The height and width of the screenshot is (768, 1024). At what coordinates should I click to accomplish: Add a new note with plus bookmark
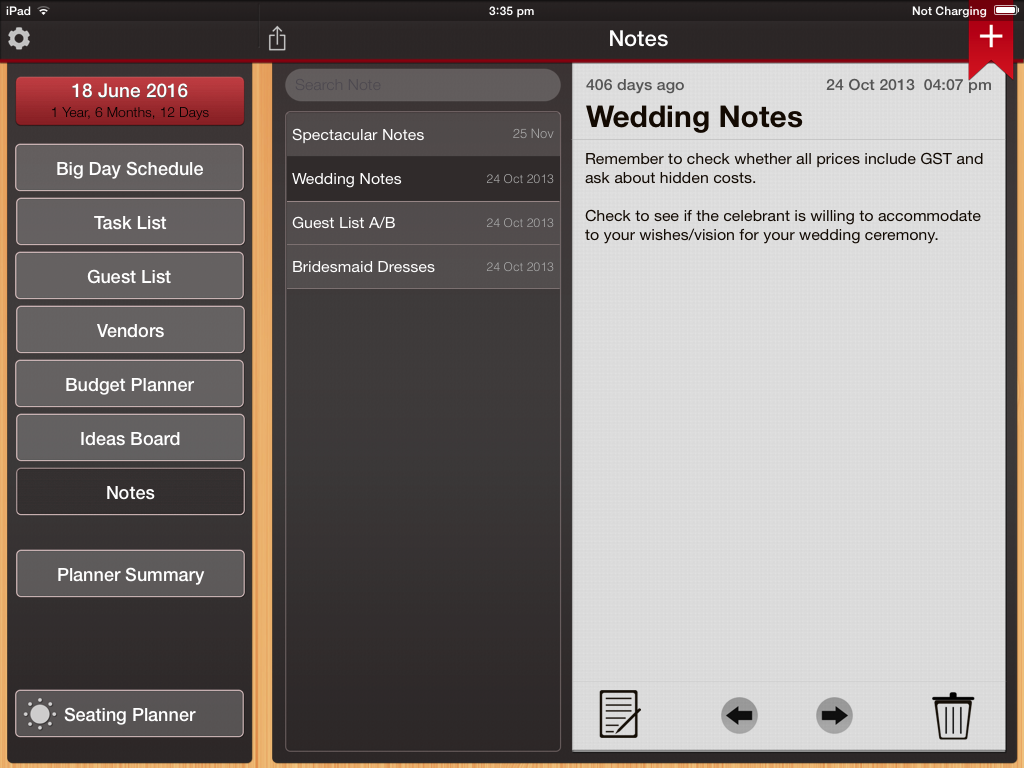(990, 39)
